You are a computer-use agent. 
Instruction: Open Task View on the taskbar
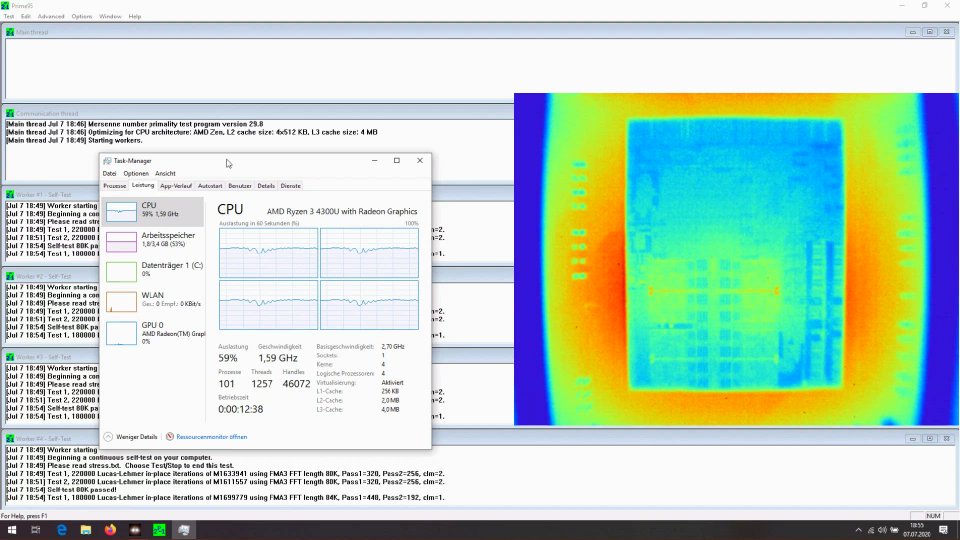(36, 530)
